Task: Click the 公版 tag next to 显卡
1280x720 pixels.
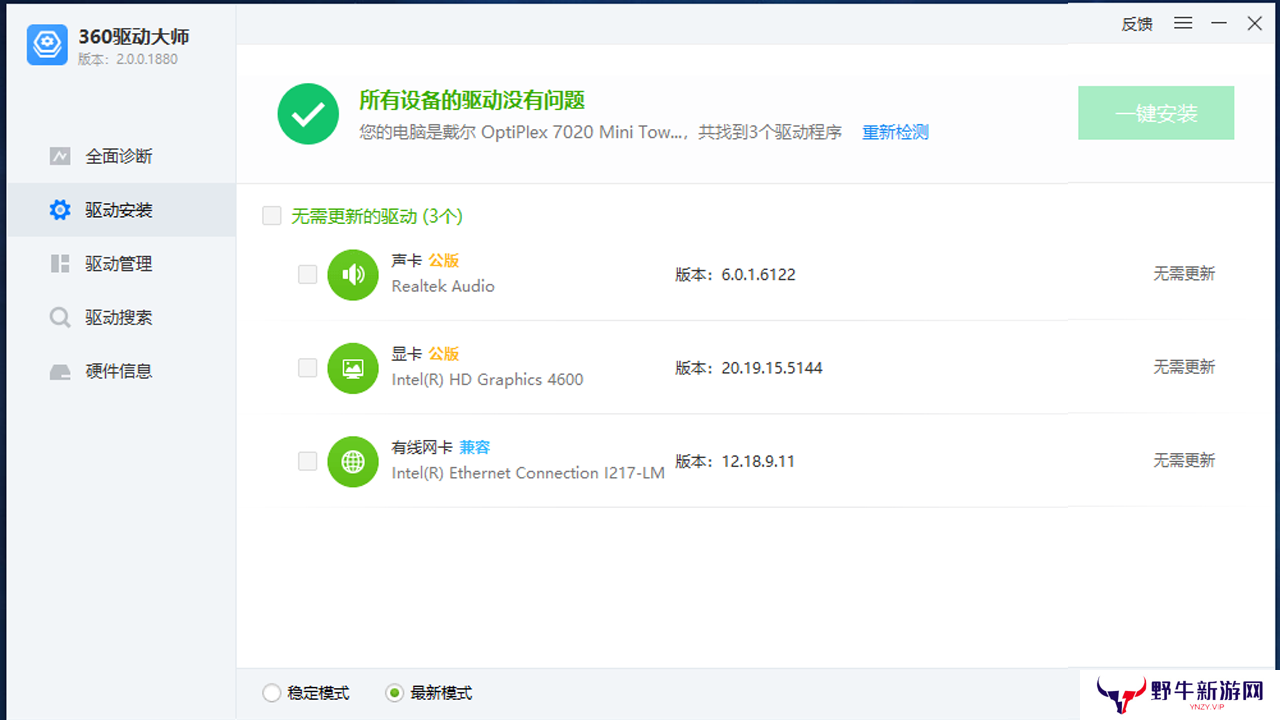Action: pyautogui.click(x=444, y=354)
